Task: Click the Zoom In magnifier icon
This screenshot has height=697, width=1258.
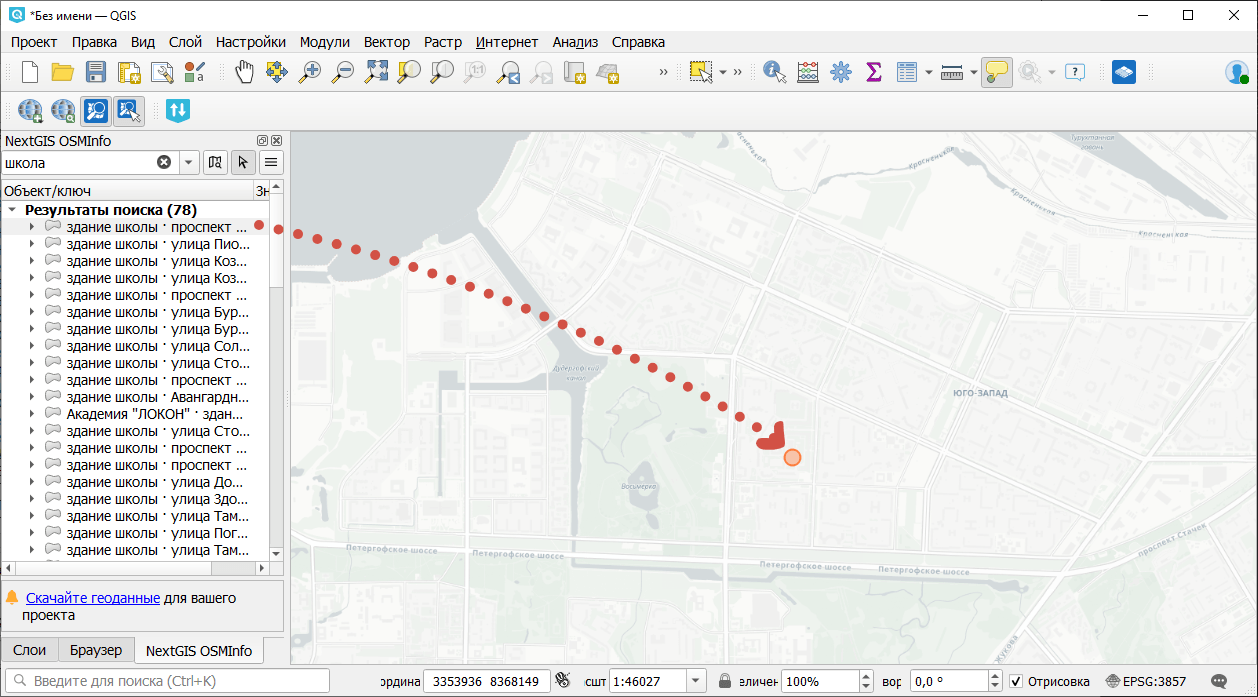Action: pyautogui.click(x=310, y=72)
